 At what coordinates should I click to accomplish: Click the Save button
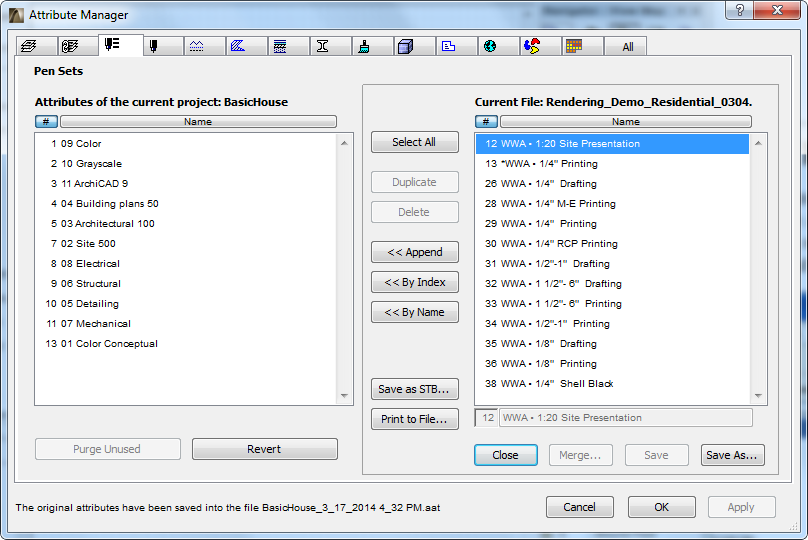(x=656, y=455)
